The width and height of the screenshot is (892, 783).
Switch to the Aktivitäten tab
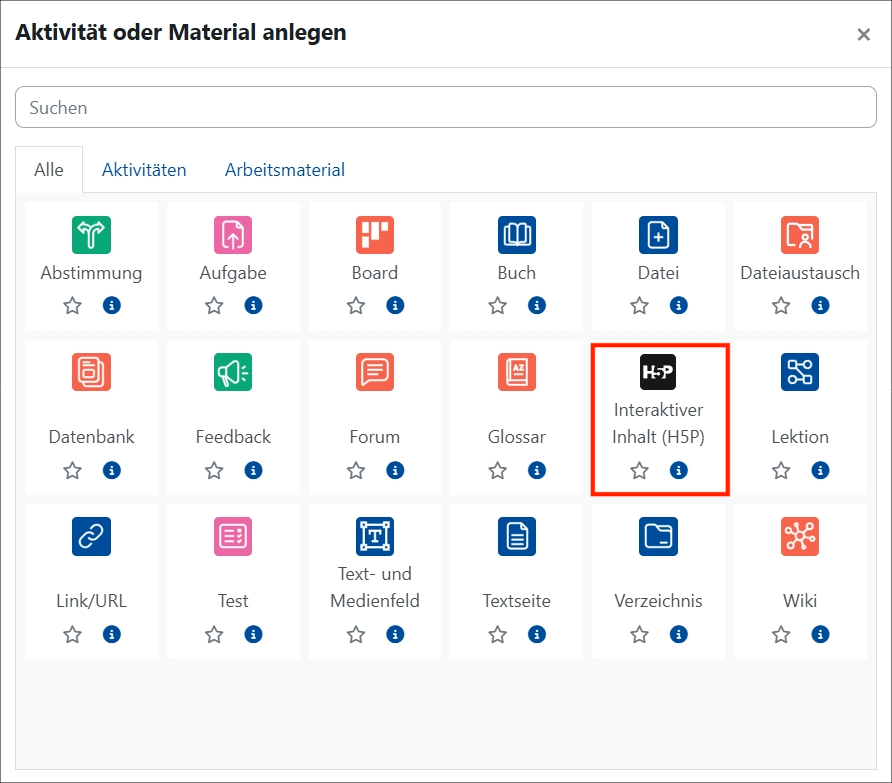tap(144, 169)
